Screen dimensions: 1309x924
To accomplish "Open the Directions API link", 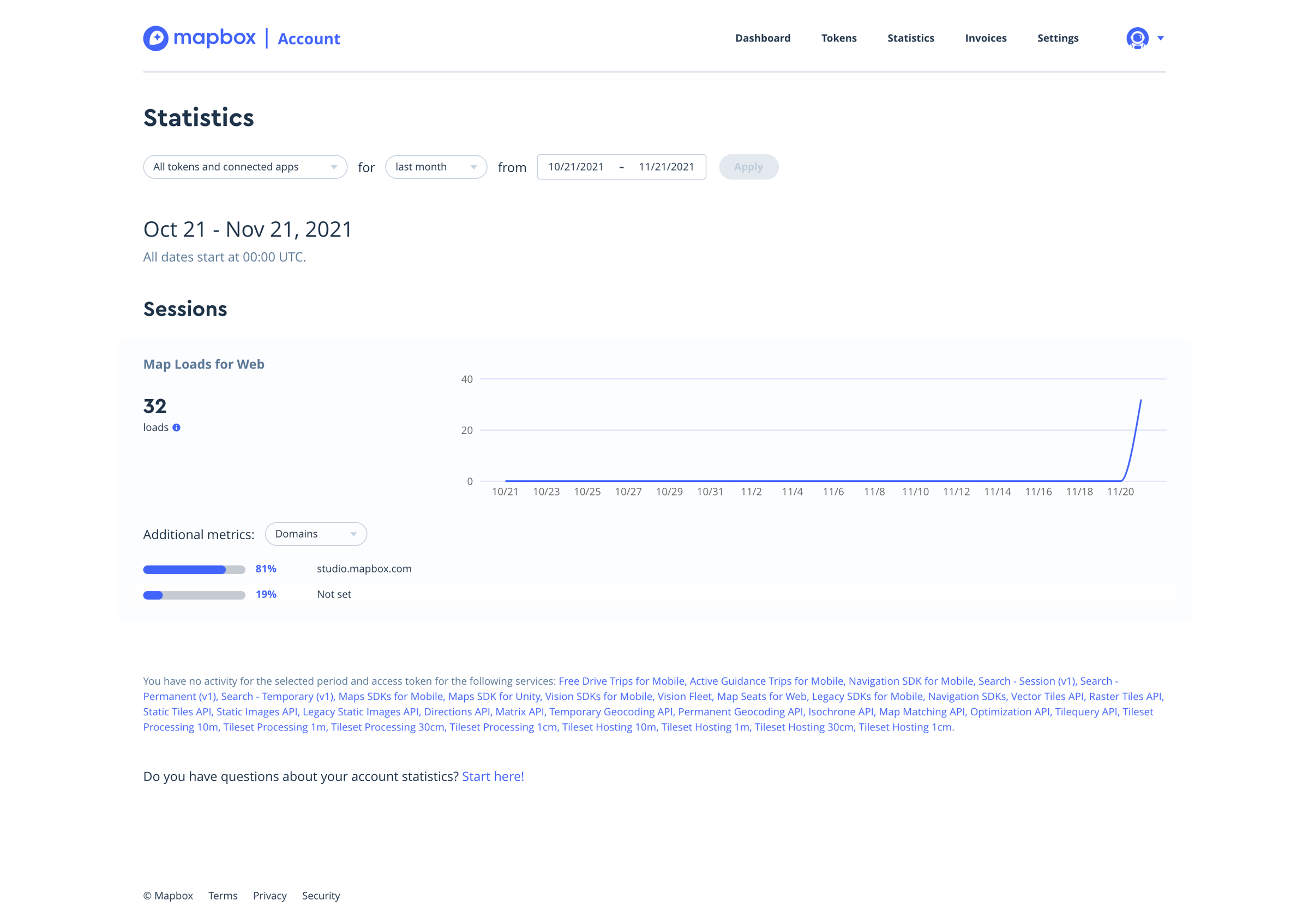I will pyautogui.click(x=457, y=711).
